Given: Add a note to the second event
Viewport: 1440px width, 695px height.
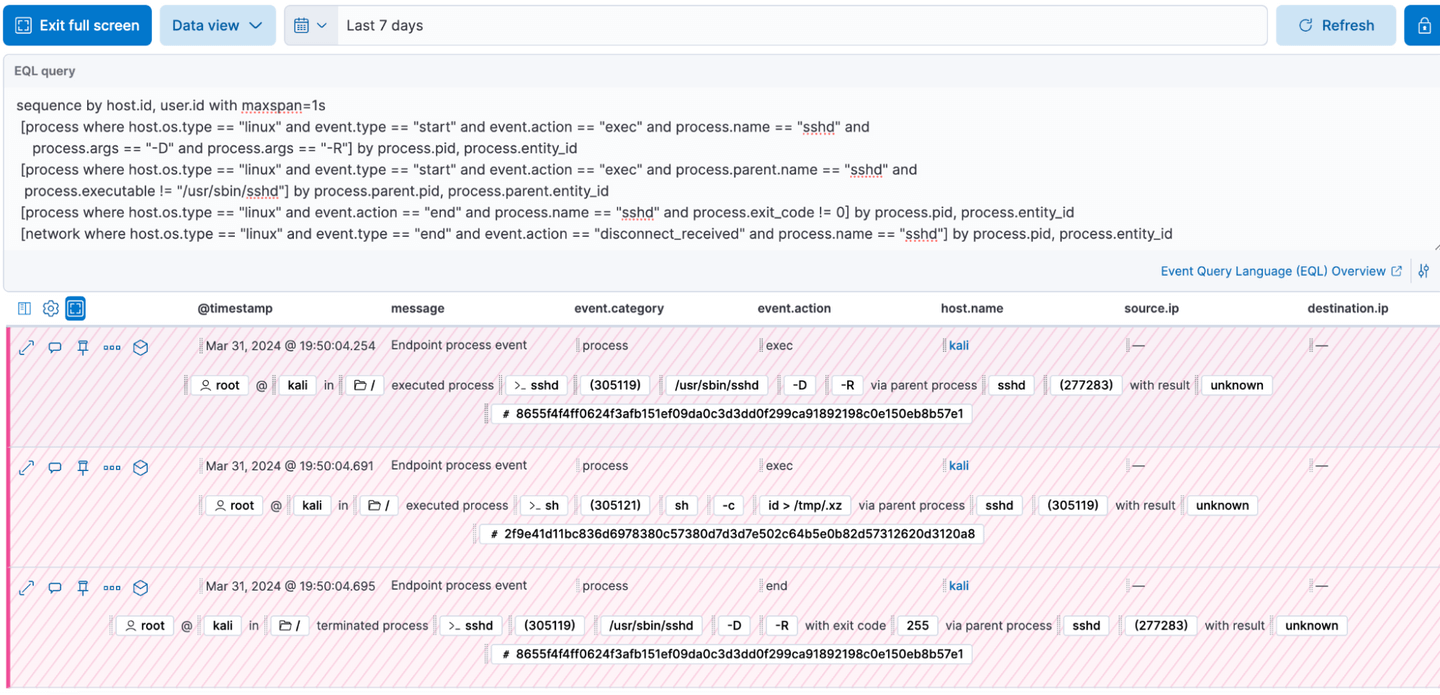Looking at the screenshot, I should 55,467.
